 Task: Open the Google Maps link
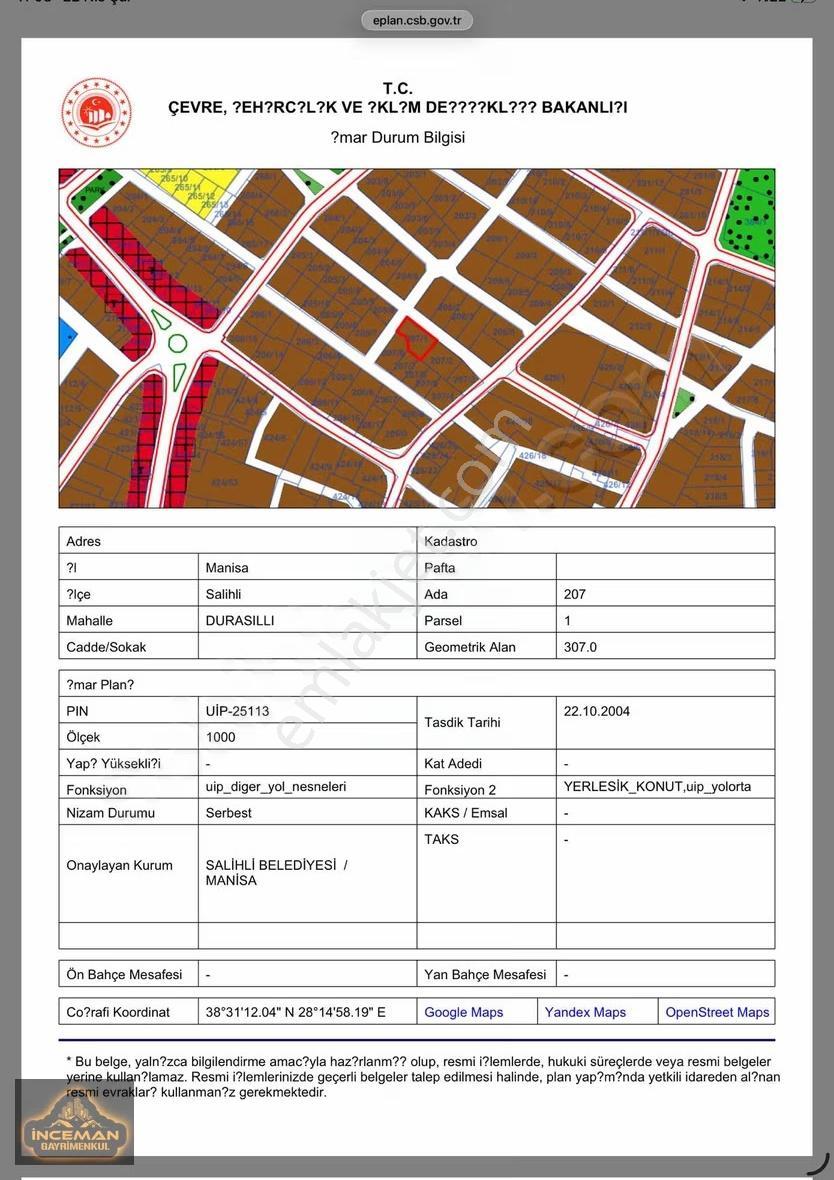464,1012
